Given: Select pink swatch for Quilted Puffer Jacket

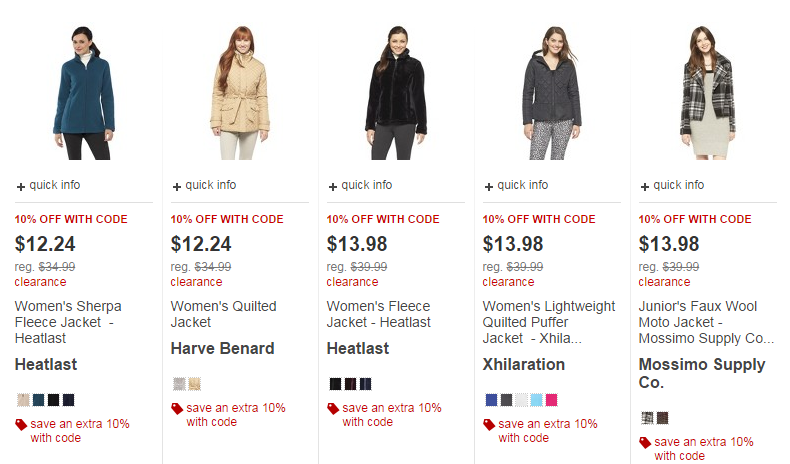Looking at the screenshot, I should tap(551, 400).
